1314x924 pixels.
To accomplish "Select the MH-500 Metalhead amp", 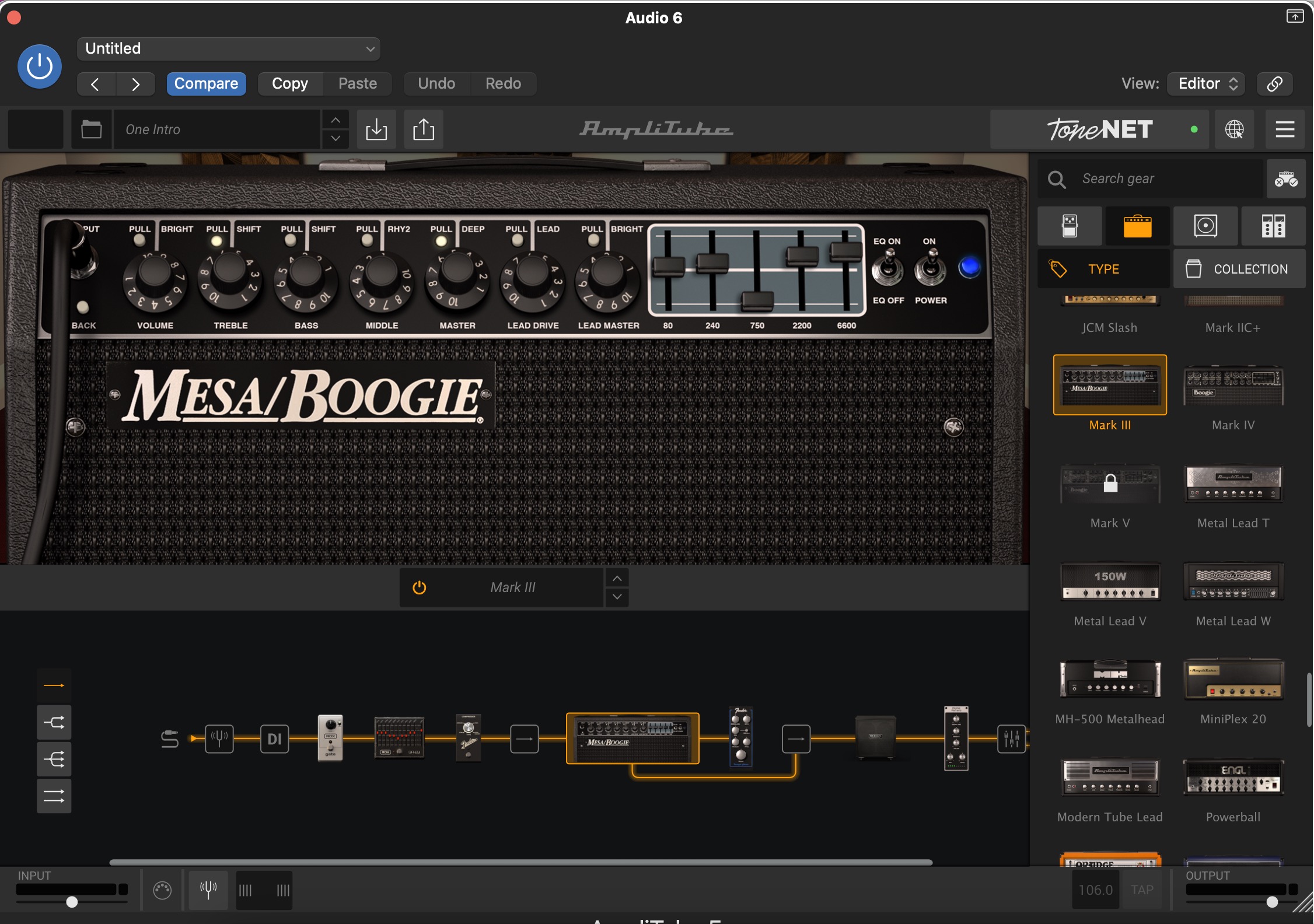I will [1110, 680].
